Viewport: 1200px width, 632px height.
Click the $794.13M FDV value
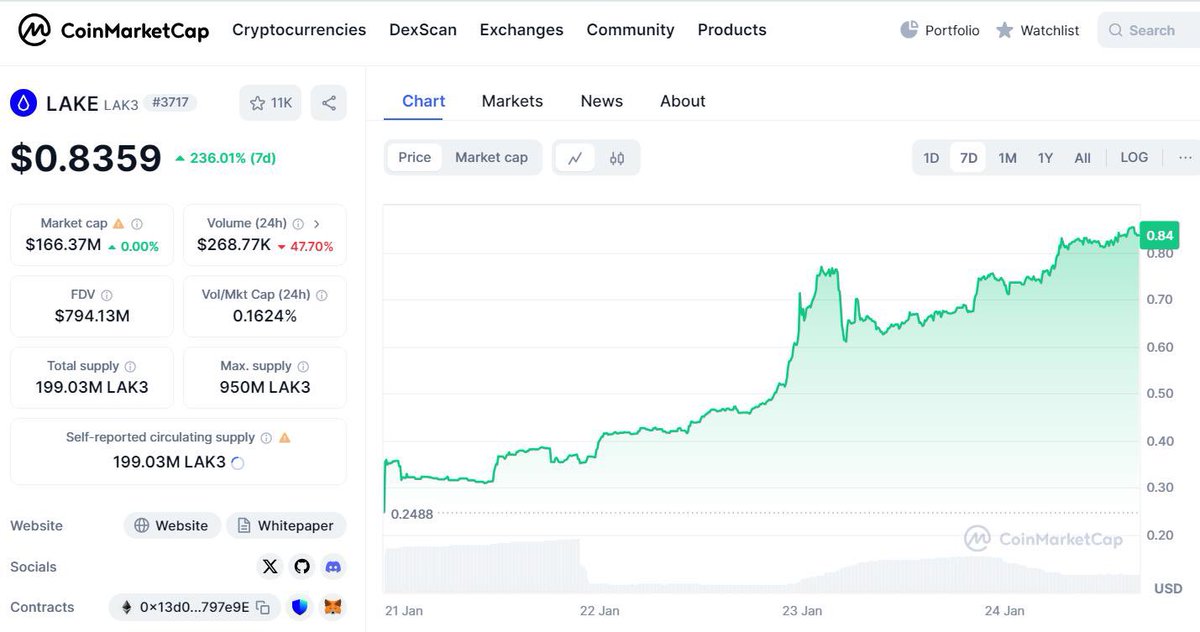coord(92,316)
